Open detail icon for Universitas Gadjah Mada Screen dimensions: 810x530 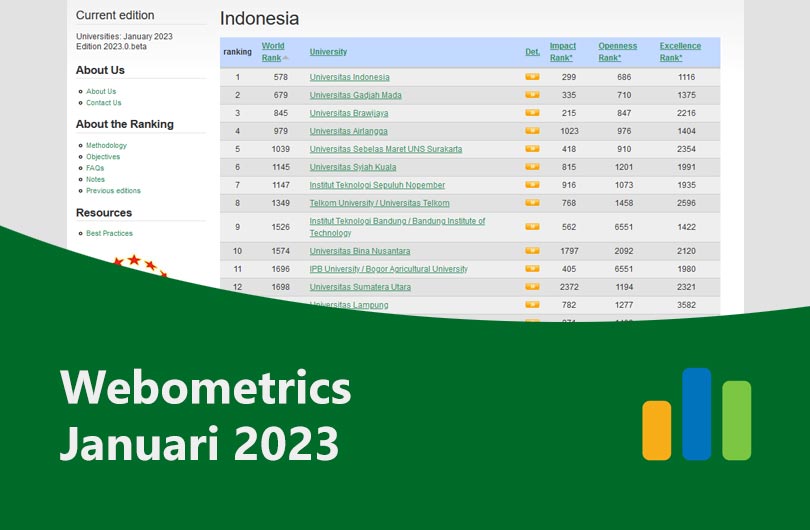click(x=532, y=95)
